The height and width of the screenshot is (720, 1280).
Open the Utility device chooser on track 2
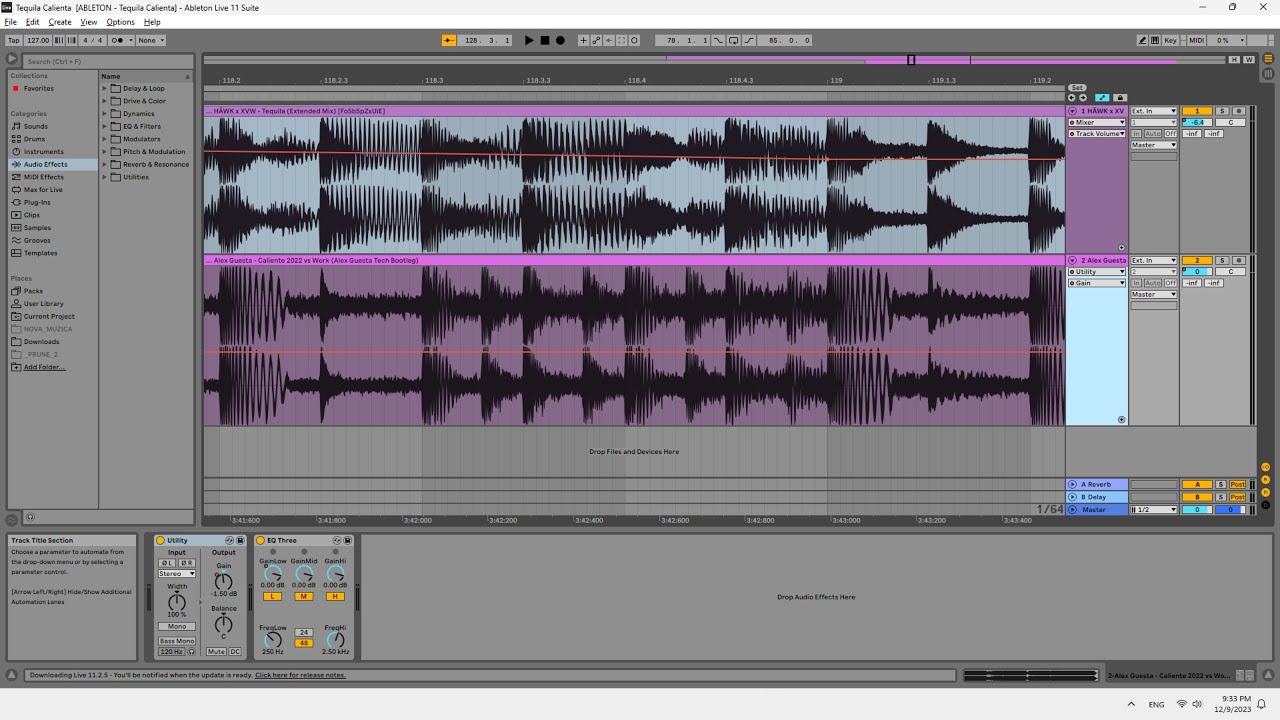click(x=1097, y=272)
